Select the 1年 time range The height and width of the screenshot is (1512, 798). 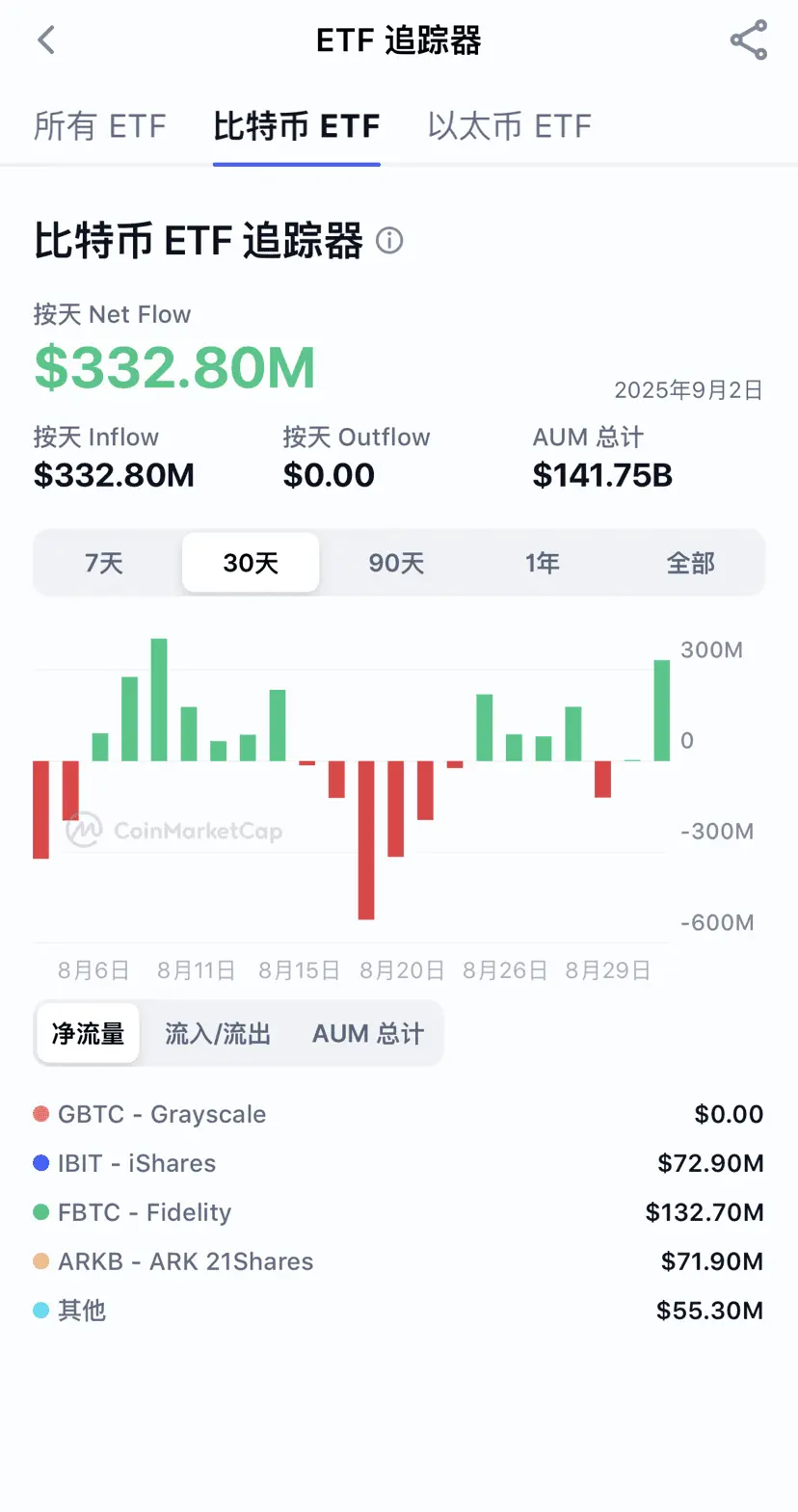click(543, 563)
